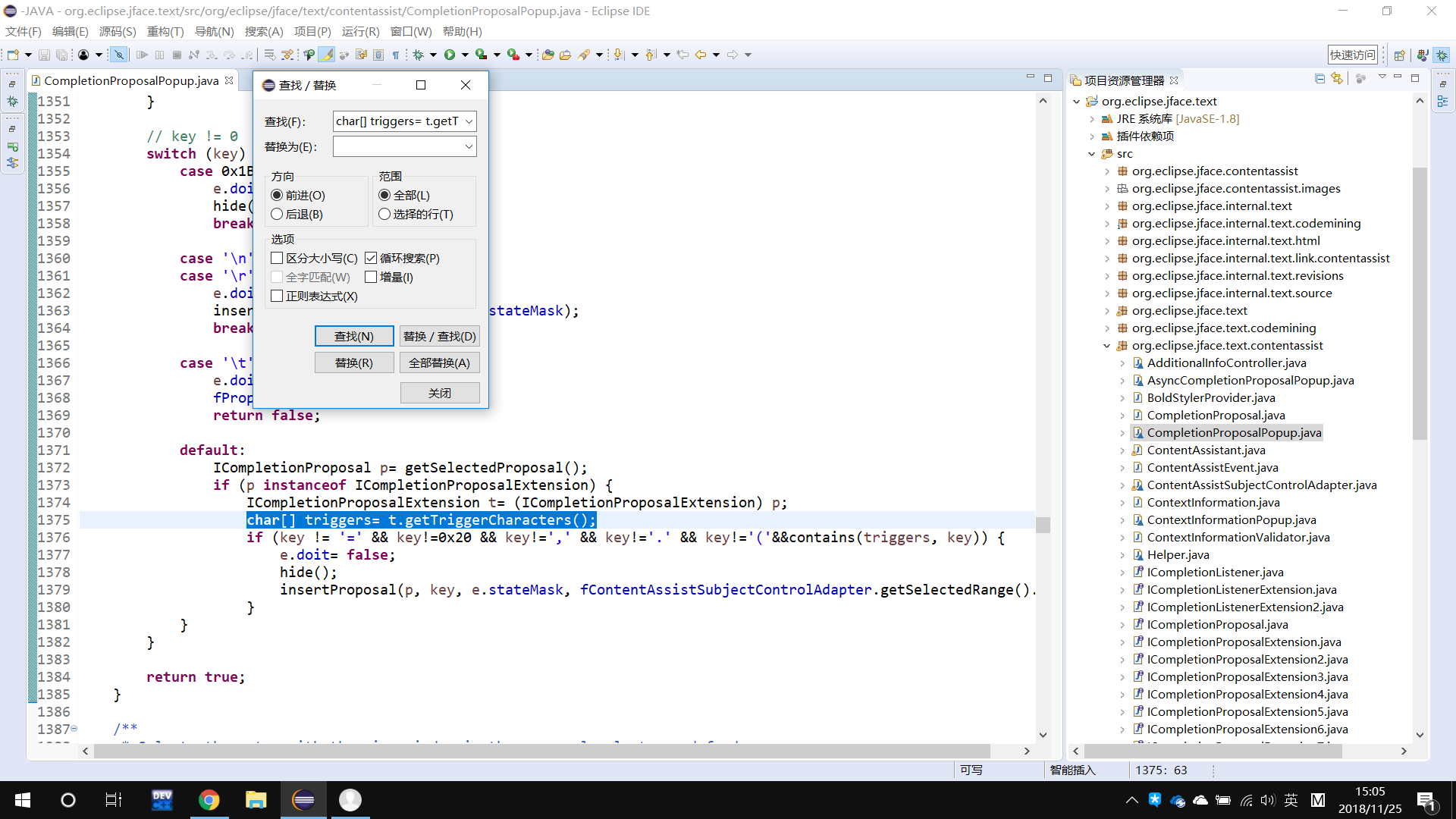Click the Back navigation arrow icon
This screenshot has width=1456, height=819.
(x=700, y=55)
